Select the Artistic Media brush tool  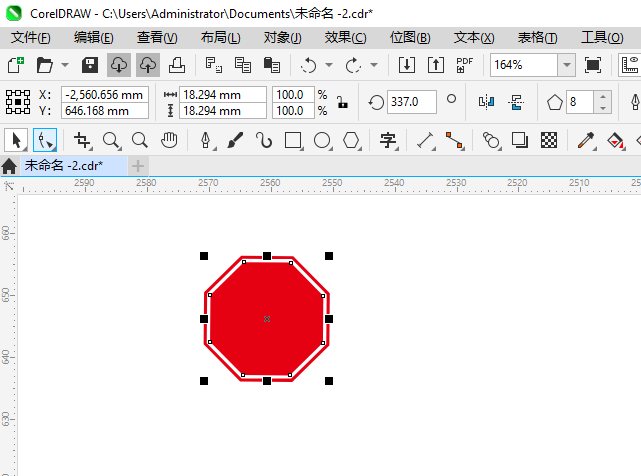click(x=235, y=140)
